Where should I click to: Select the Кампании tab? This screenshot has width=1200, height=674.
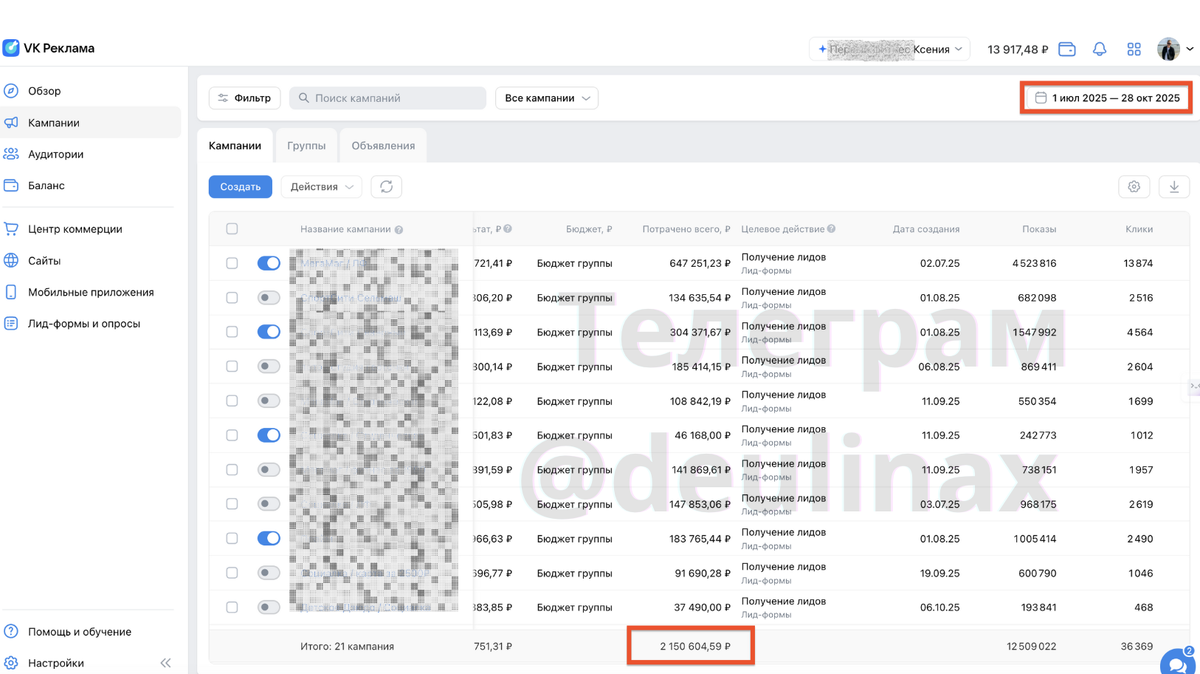(x=235, y=146)
